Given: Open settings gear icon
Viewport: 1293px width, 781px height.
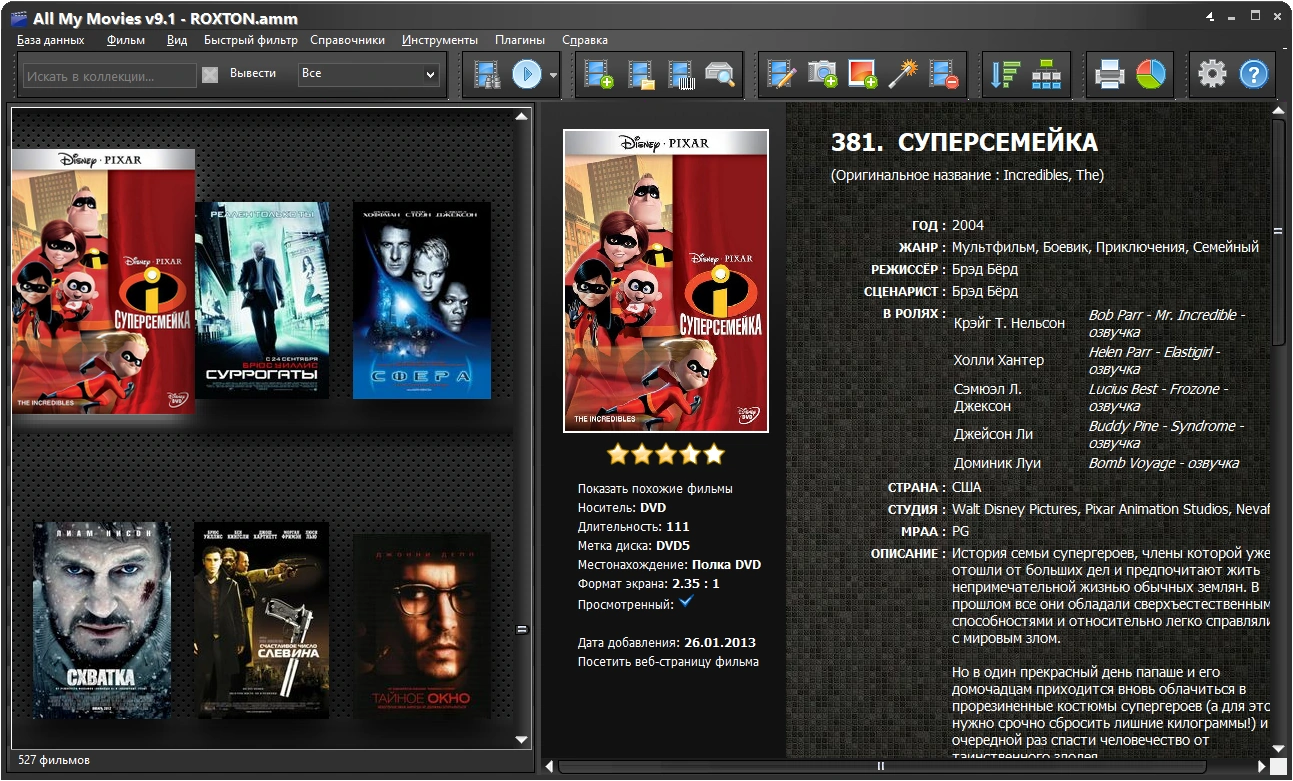Looking at the screenshot, I should [1212, 75].
